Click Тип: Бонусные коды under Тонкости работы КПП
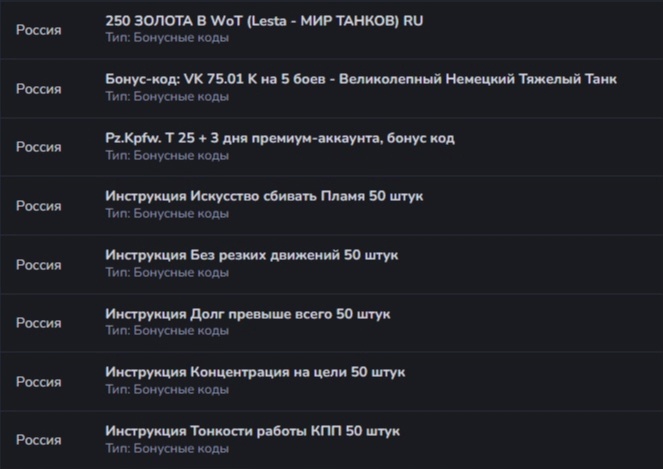 pyautogui.click(x=167, y=448)
